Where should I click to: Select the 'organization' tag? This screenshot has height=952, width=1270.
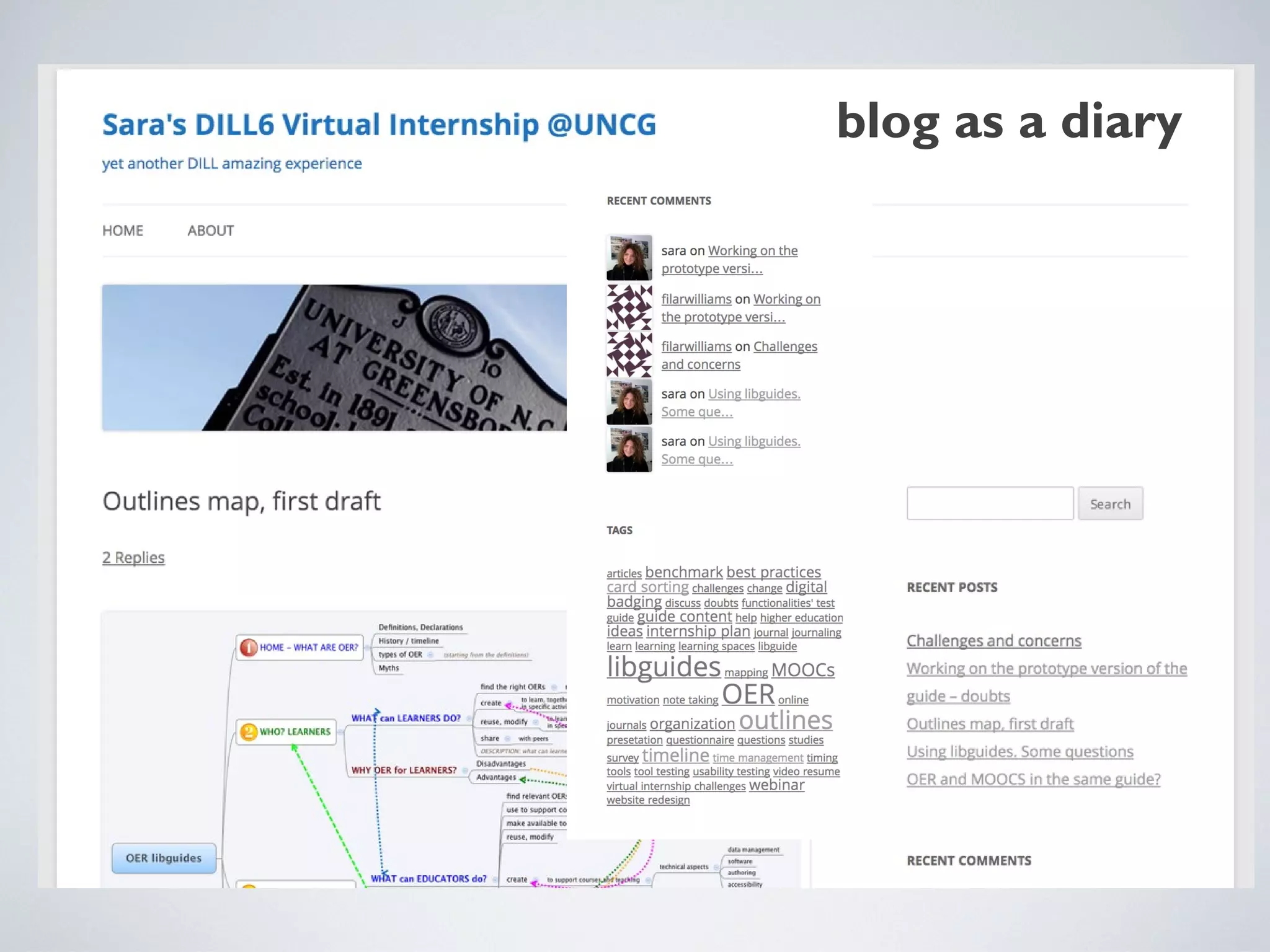point(692,723)
